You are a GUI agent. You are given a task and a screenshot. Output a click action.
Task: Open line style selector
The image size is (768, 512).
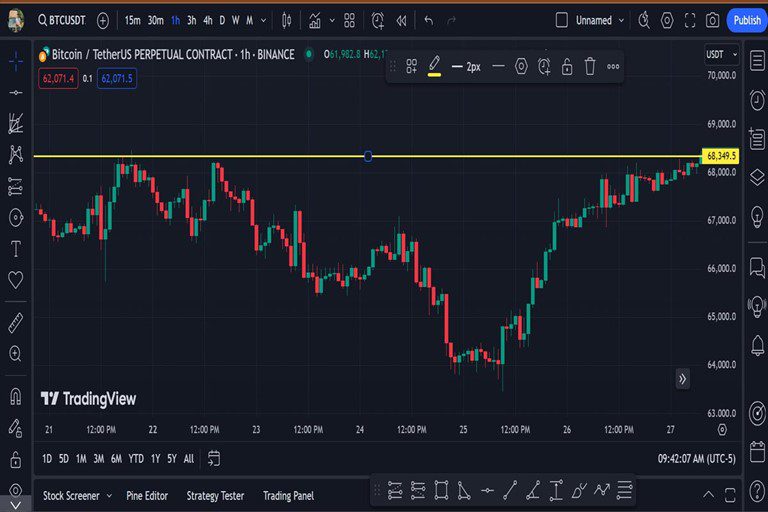[498, 66]
